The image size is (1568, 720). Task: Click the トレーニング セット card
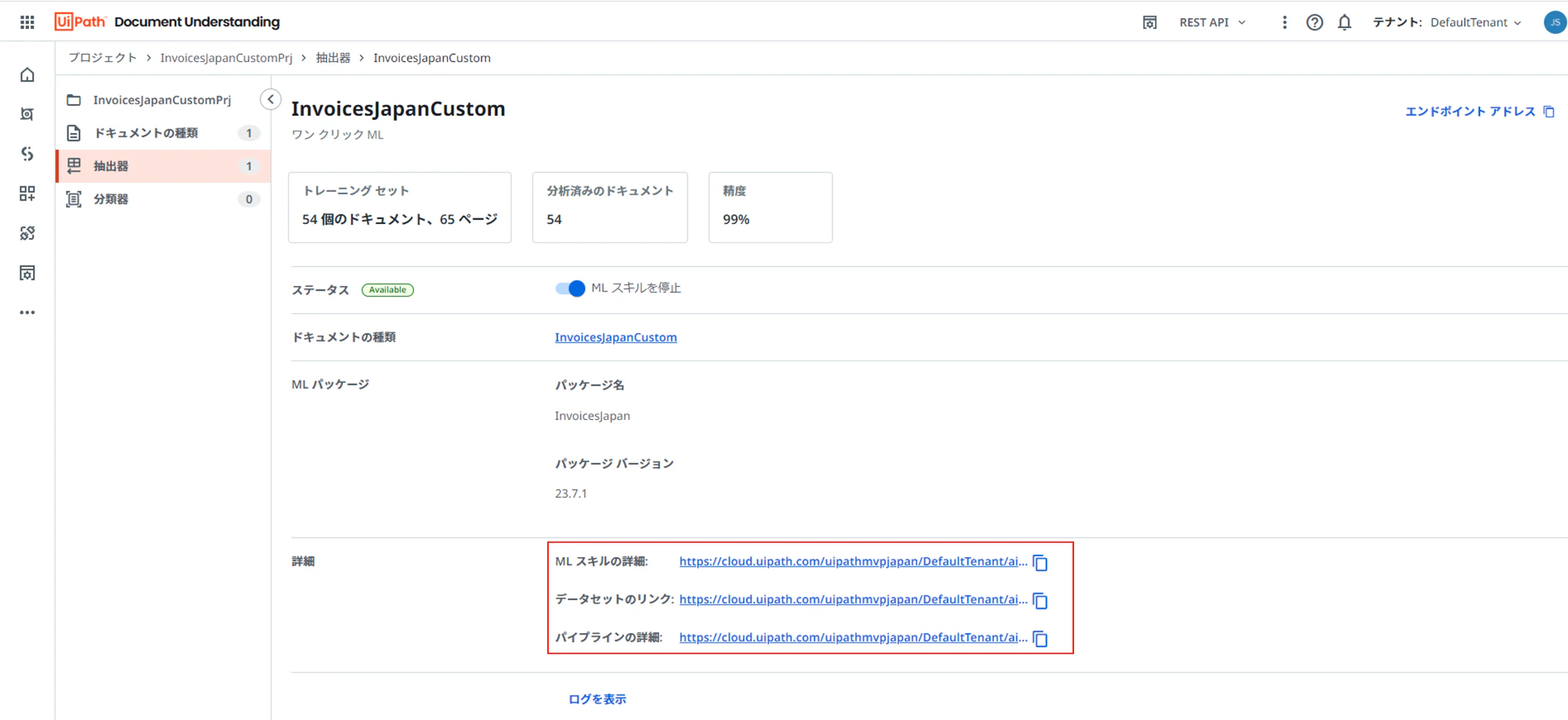[400, 207]
